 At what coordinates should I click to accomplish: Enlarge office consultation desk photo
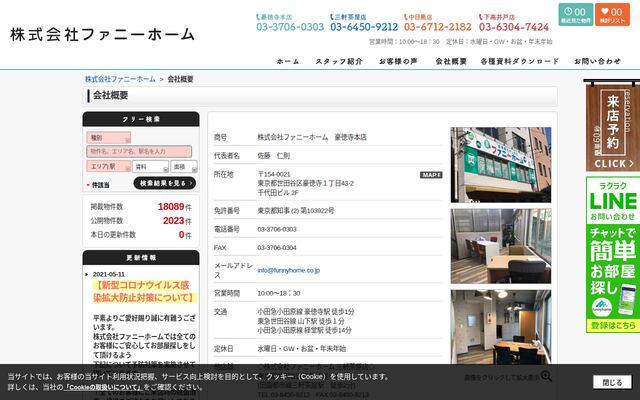point(501,246)
